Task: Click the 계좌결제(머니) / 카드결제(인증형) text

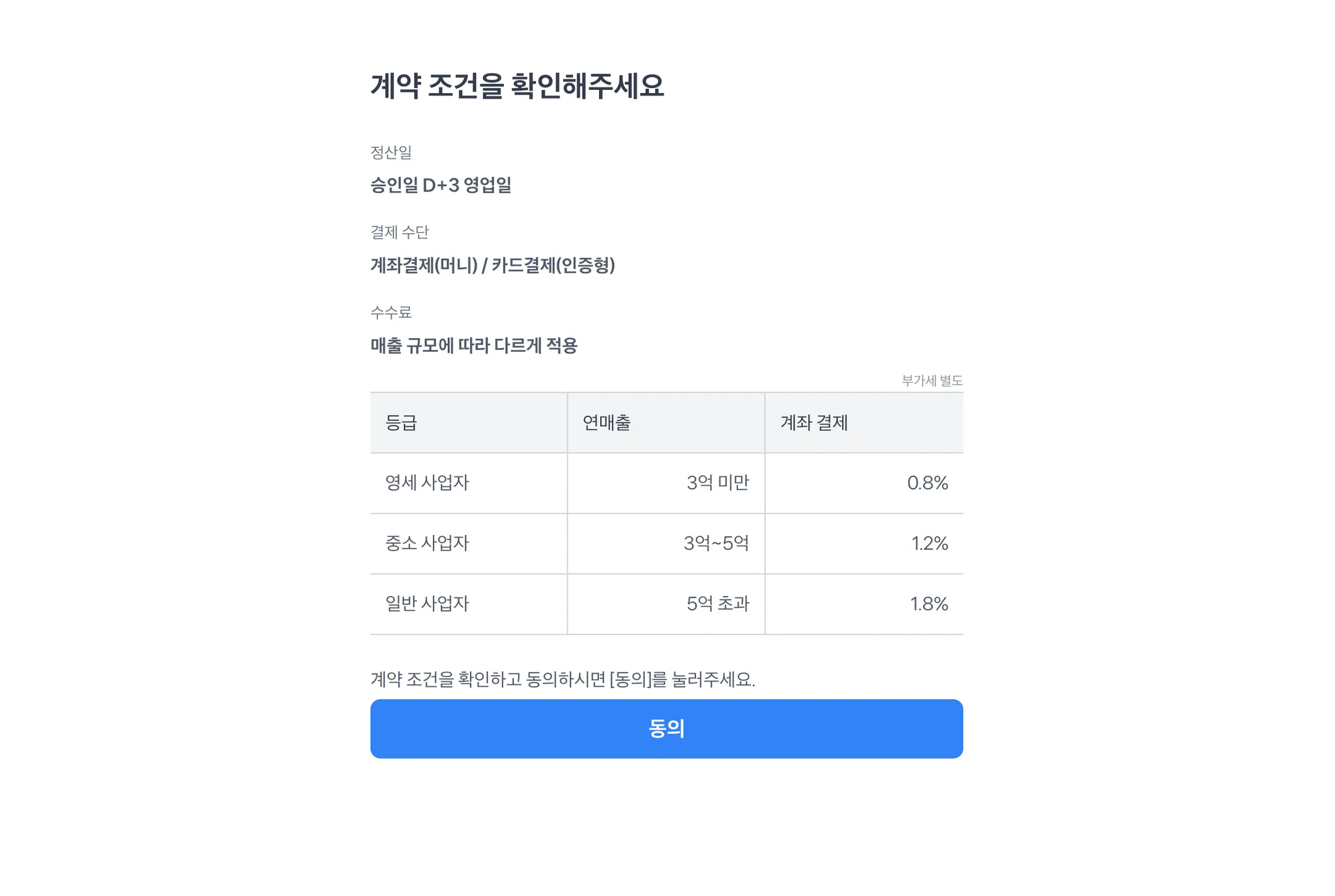Action: [493, 265]
